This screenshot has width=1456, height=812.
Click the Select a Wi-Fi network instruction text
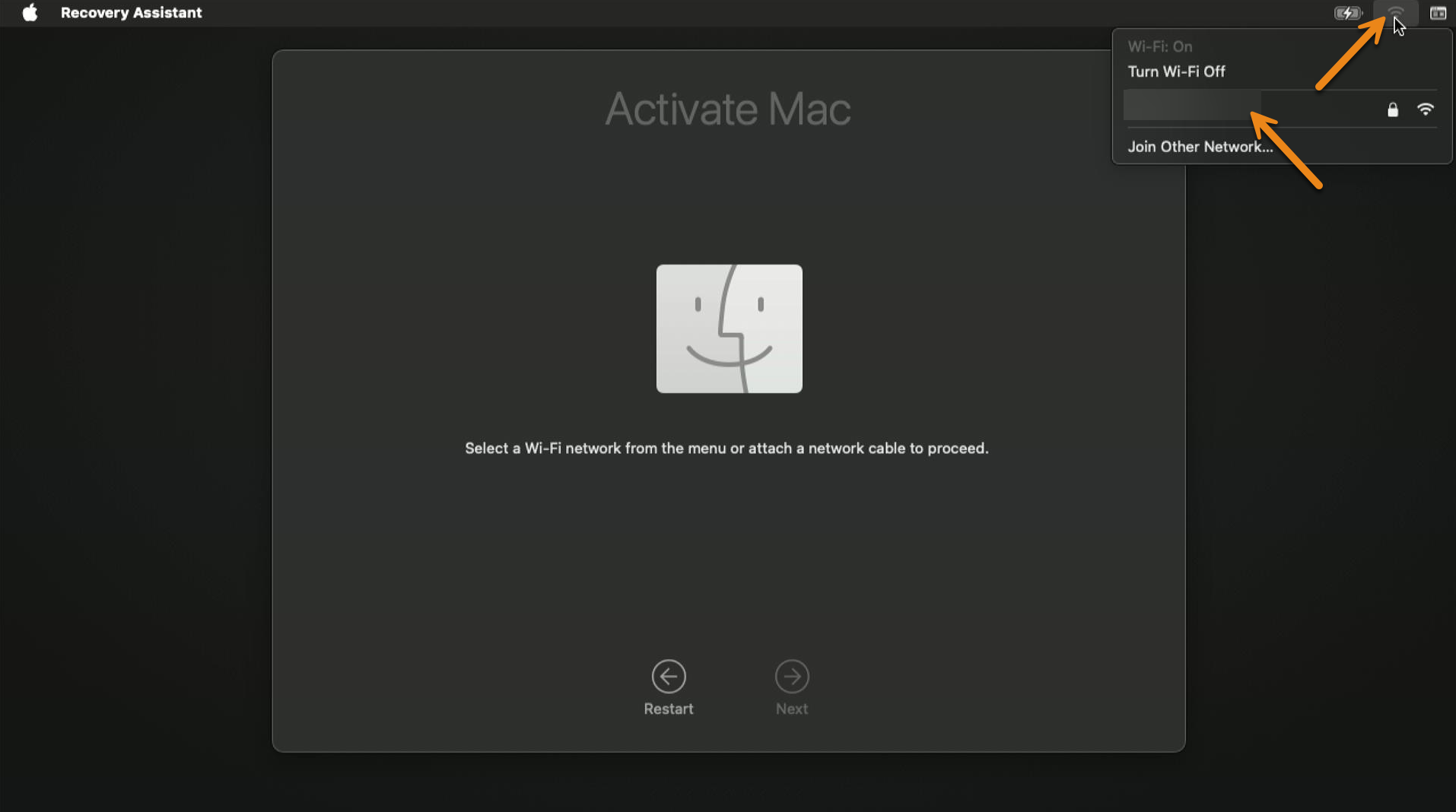pos(726,449)
